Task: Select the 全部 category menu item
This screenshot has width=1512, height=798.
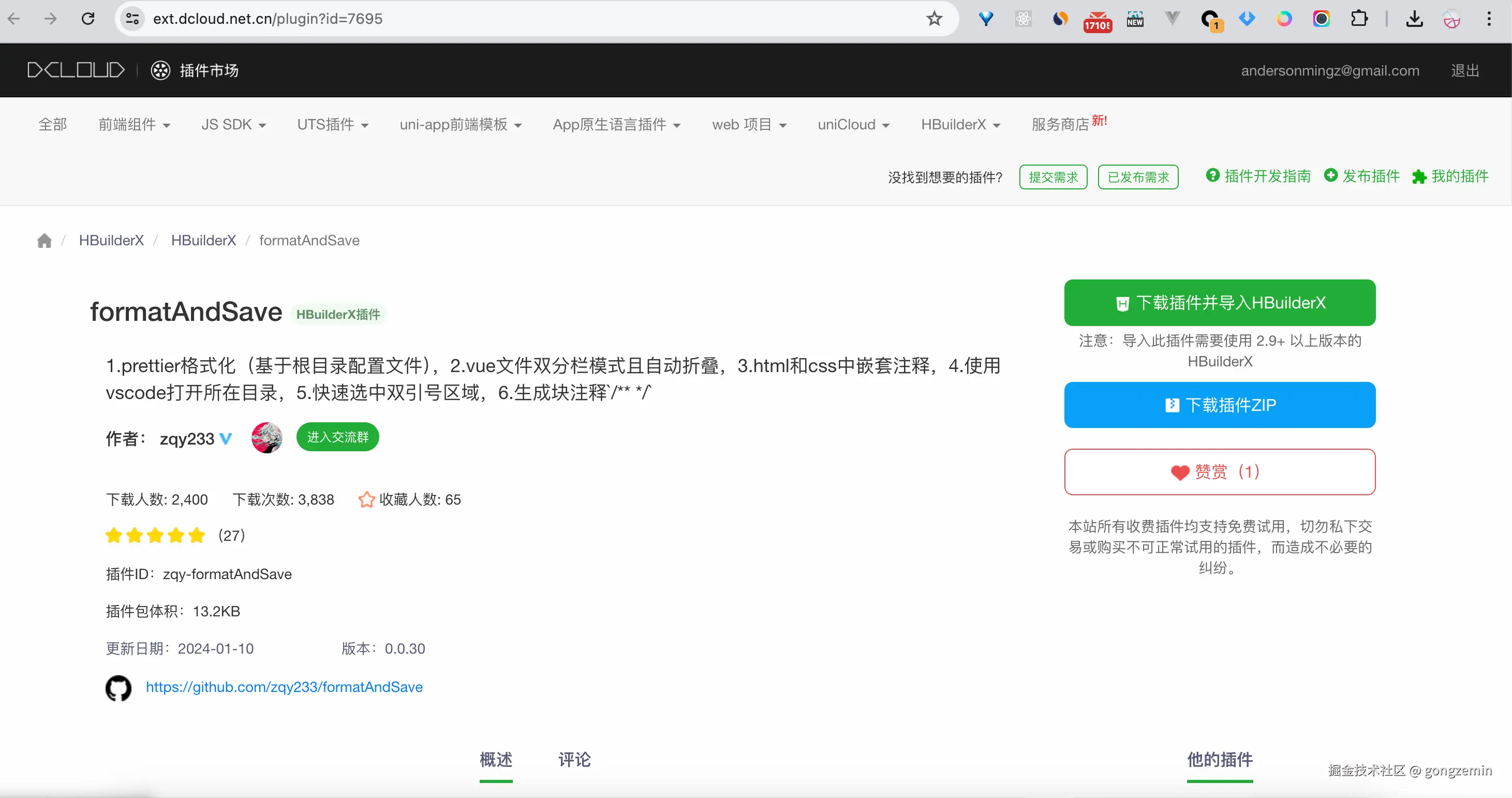Action: (52, 125)
